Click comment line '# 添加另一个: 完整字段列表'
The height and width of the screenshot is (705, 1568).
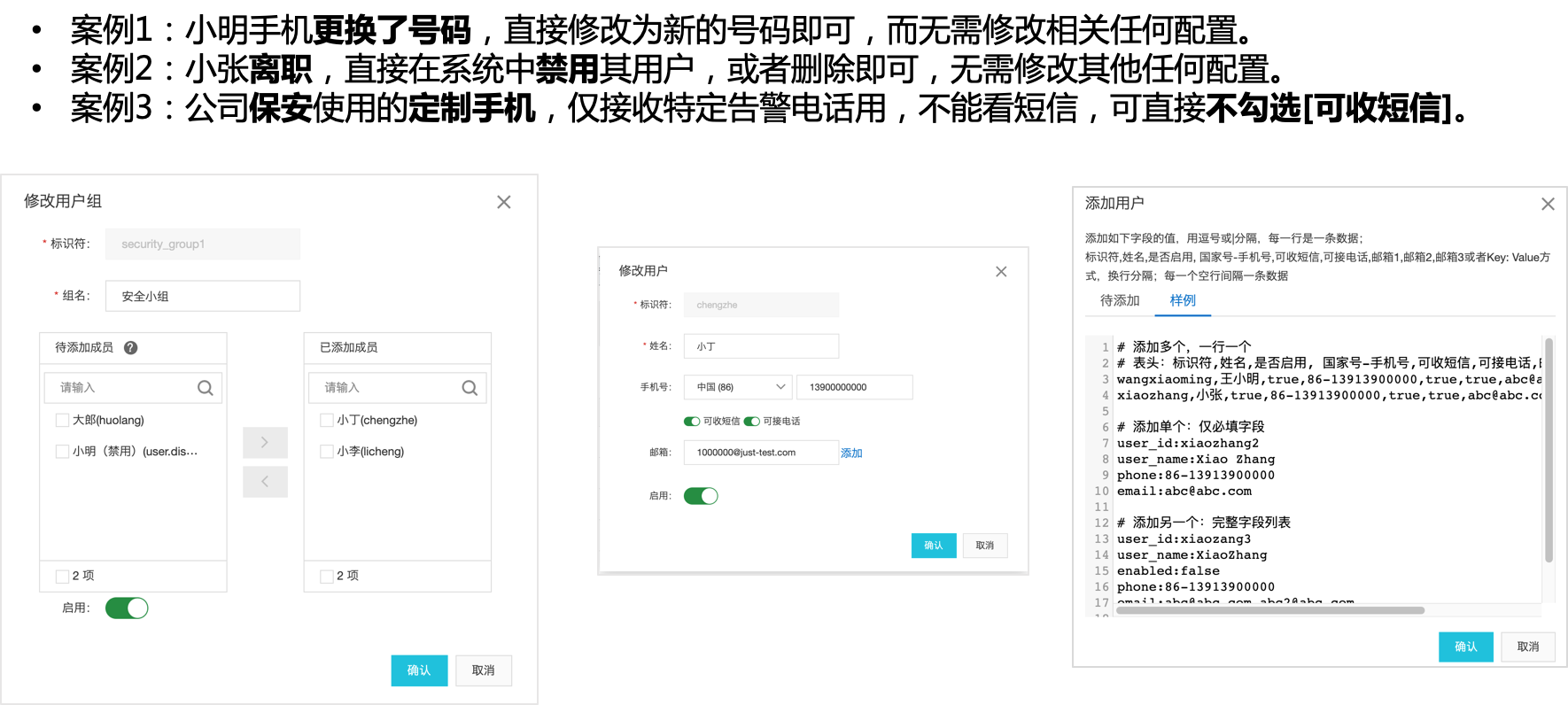coord(1203,523)
